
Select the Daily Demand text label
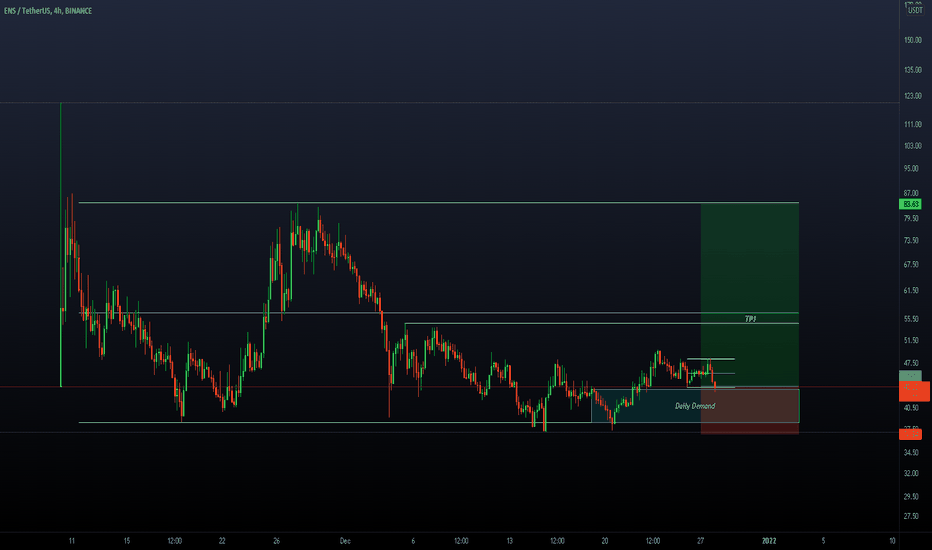click(695, 406)
